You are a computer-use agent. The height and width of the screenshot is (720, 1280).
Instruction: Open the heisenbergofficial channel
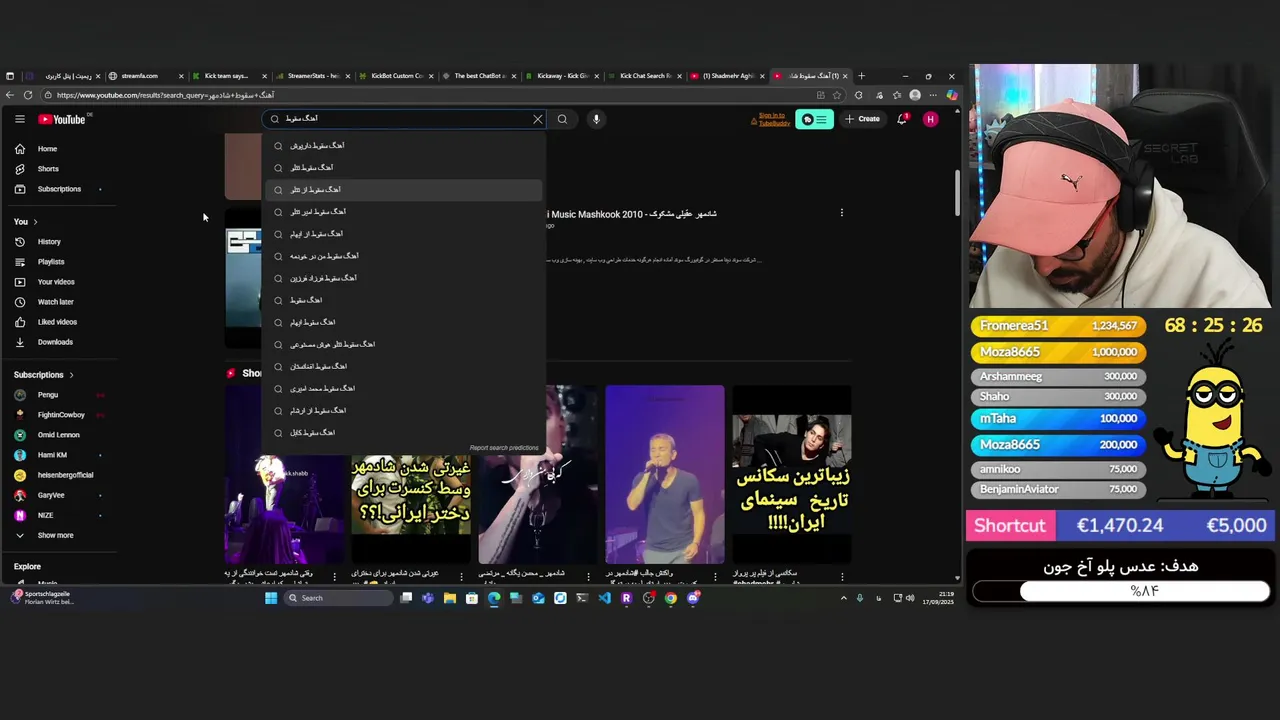(x=60, y=475)
